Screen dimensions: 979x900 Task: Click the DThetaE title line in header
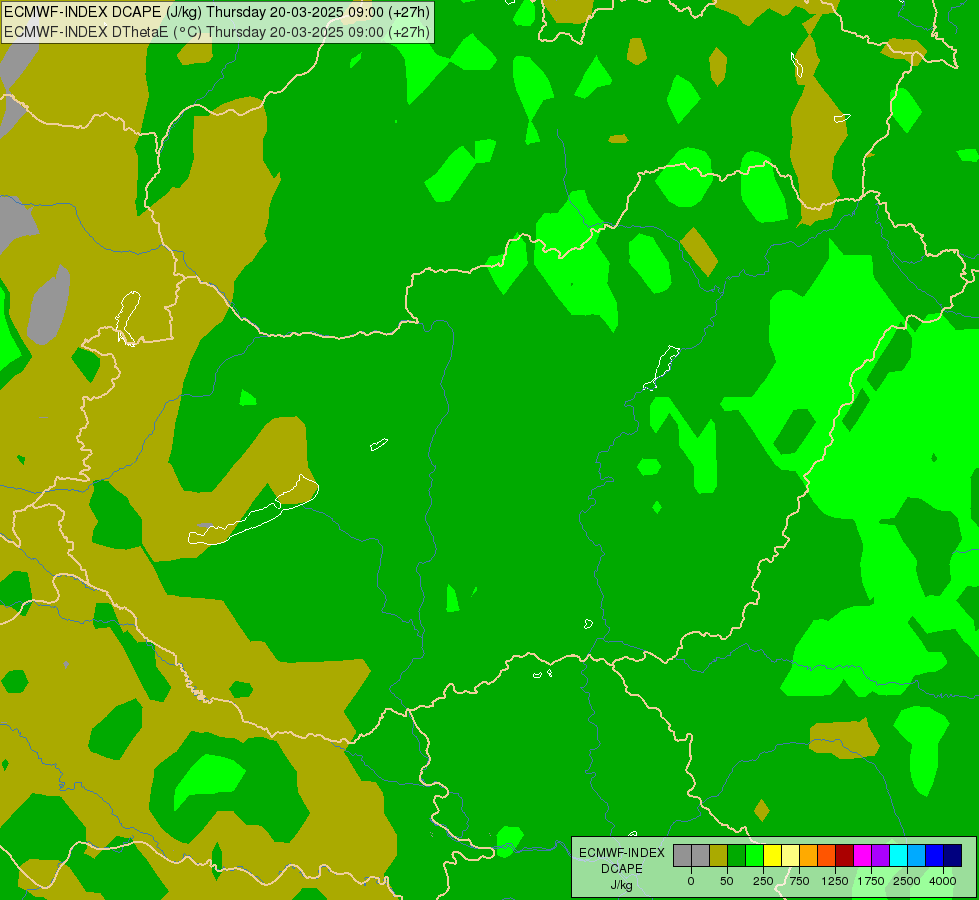click(x=217, y=32)
